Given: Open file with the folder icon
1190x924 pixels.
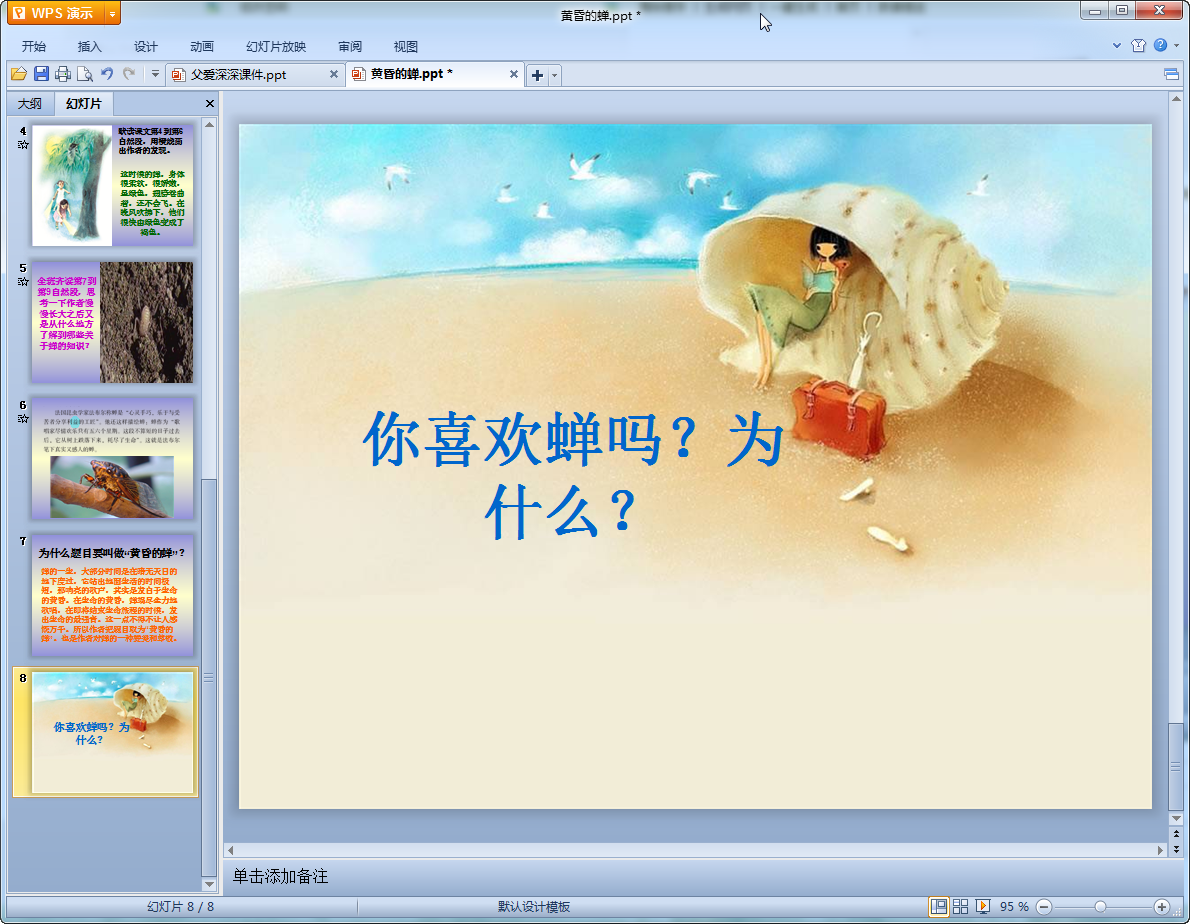Looking at the screenshot, I should point(19,74).
